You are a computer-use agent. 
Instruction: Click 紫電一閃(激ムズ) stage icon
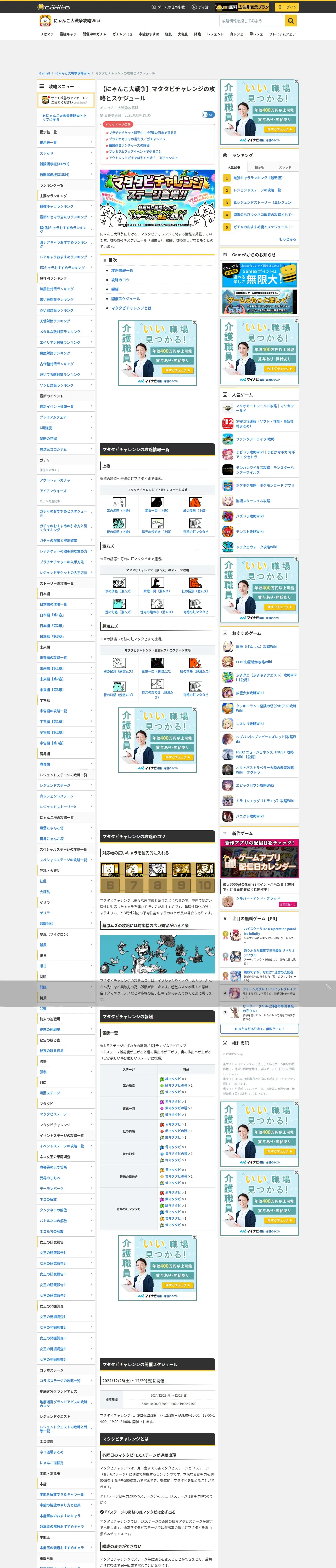[x=157, y=583]
